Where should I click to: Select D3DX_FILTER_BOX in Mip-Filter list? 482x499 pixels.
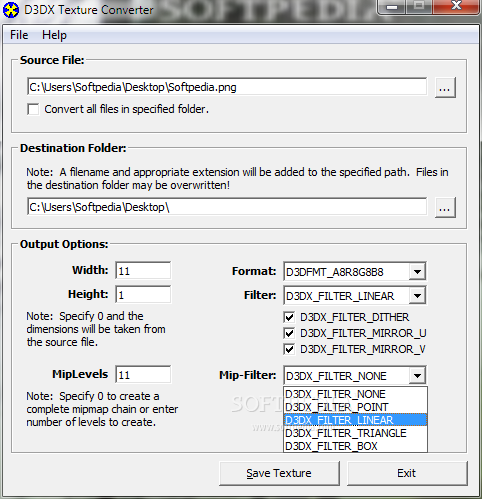355,446
